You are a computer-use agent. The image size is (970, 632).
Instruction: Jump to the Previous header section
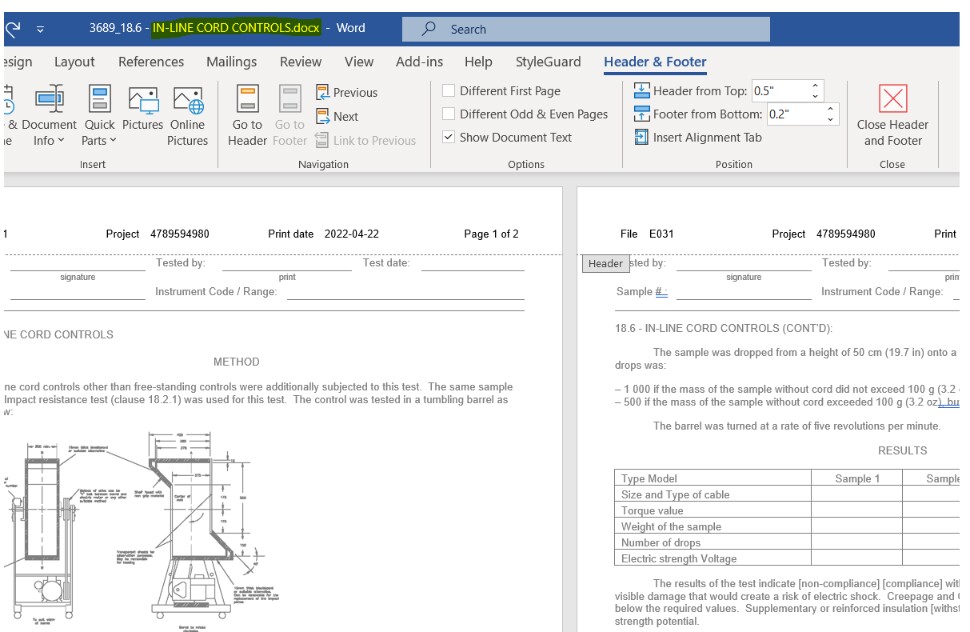point(346,92)
